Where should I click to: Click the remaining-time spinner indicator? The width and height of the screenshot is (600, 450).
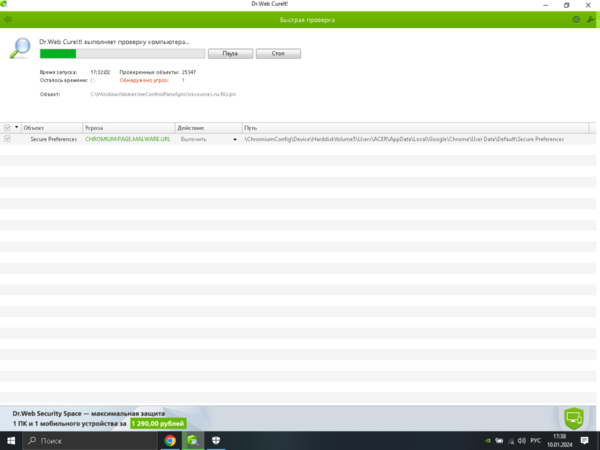pyautogui.click(x=93, y=80)
